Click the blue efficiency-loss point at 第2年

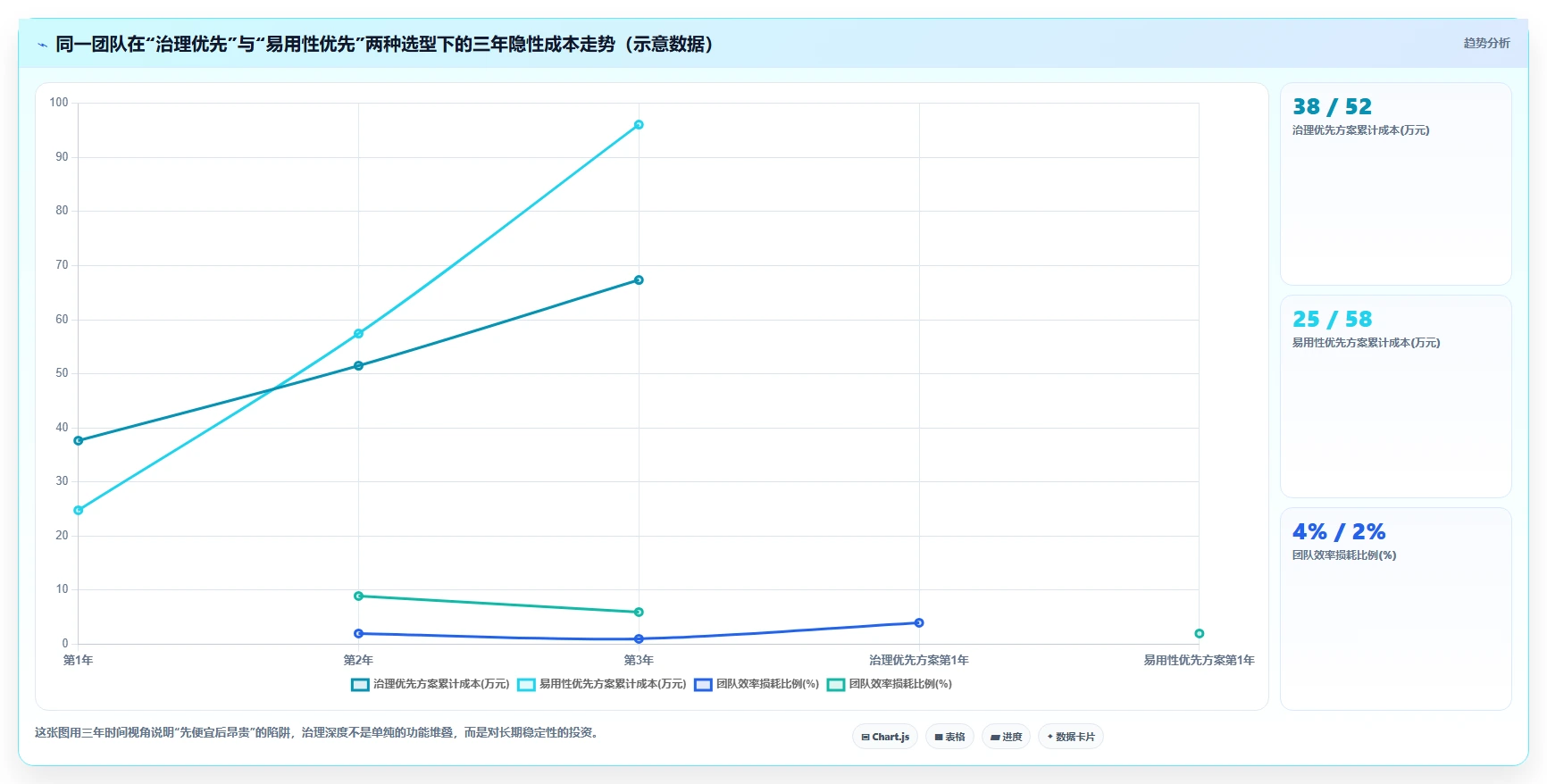click(358, 634)
